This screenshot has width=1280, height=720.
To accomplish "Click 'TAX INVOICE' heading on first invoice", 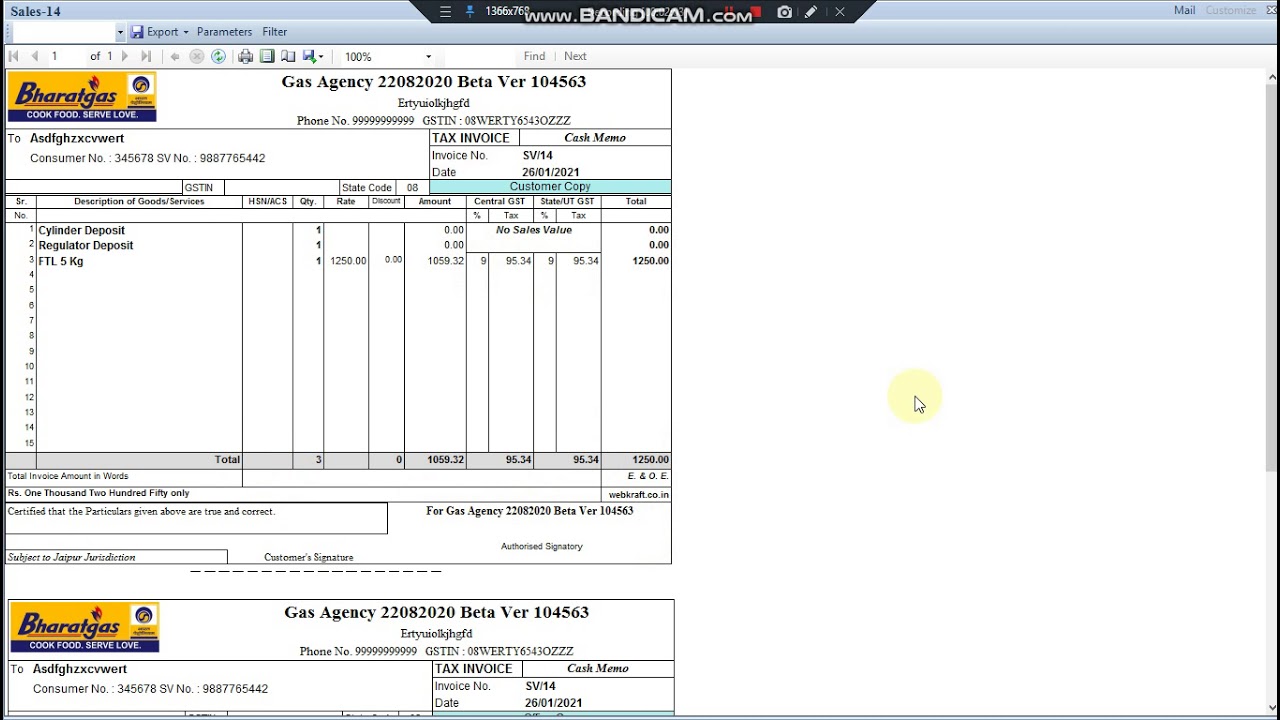I will (x=471, y=138).
